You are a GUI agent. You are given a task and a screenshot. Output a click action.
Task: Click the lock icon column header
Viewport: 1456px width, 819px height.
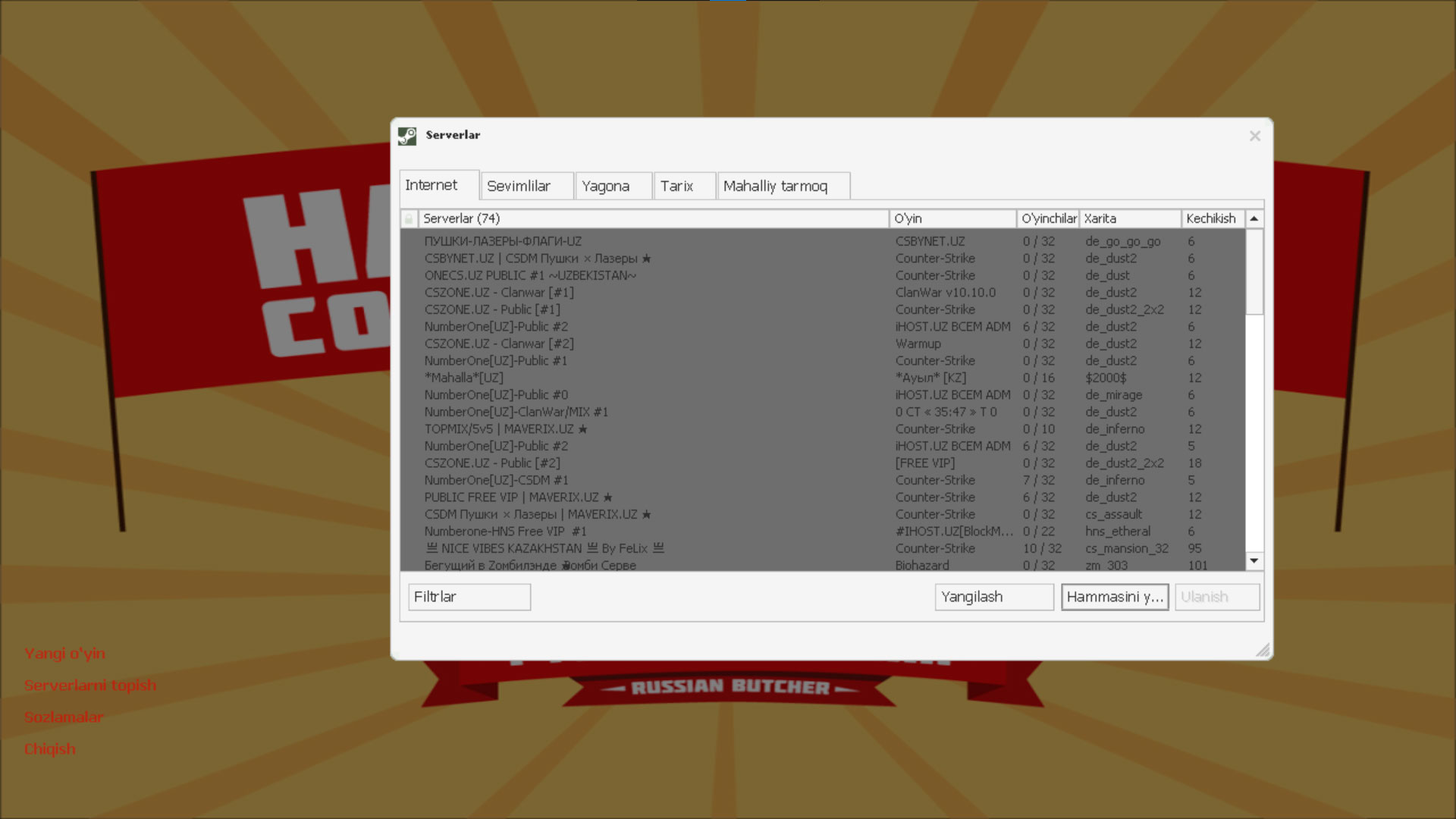[409, 219]
